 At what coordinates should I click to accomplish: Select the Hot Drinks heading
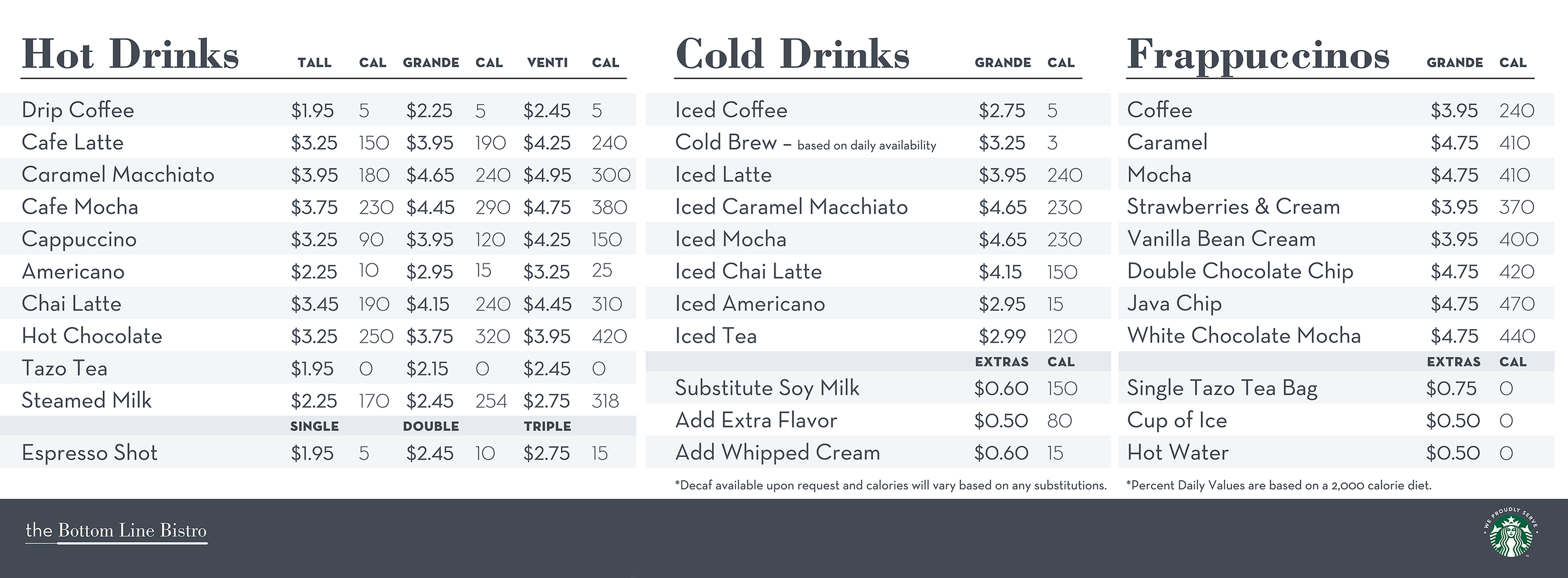[130, 55]
